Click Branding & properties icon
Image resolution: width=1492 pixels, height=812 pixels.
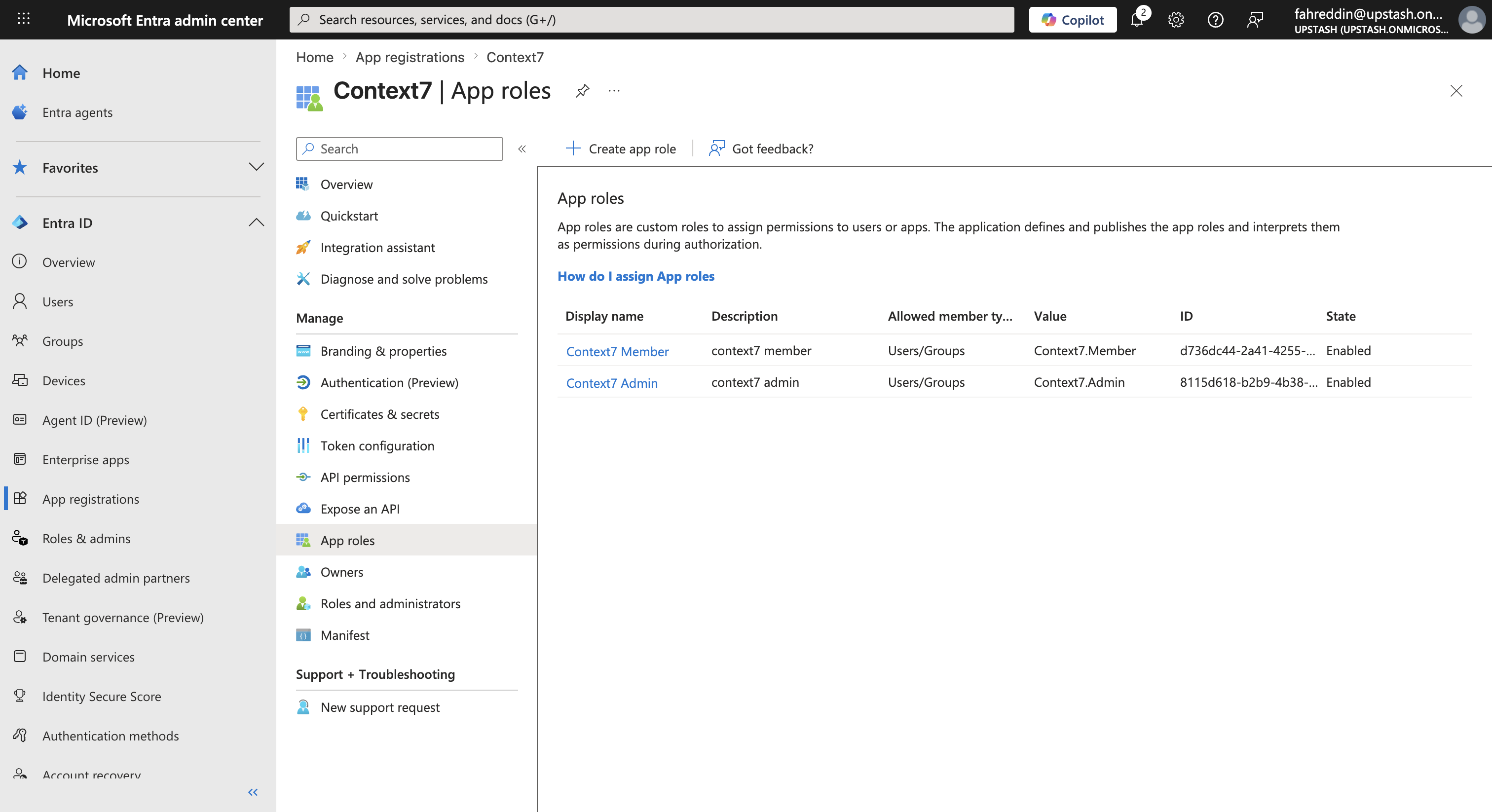click(x=303, y=351)
